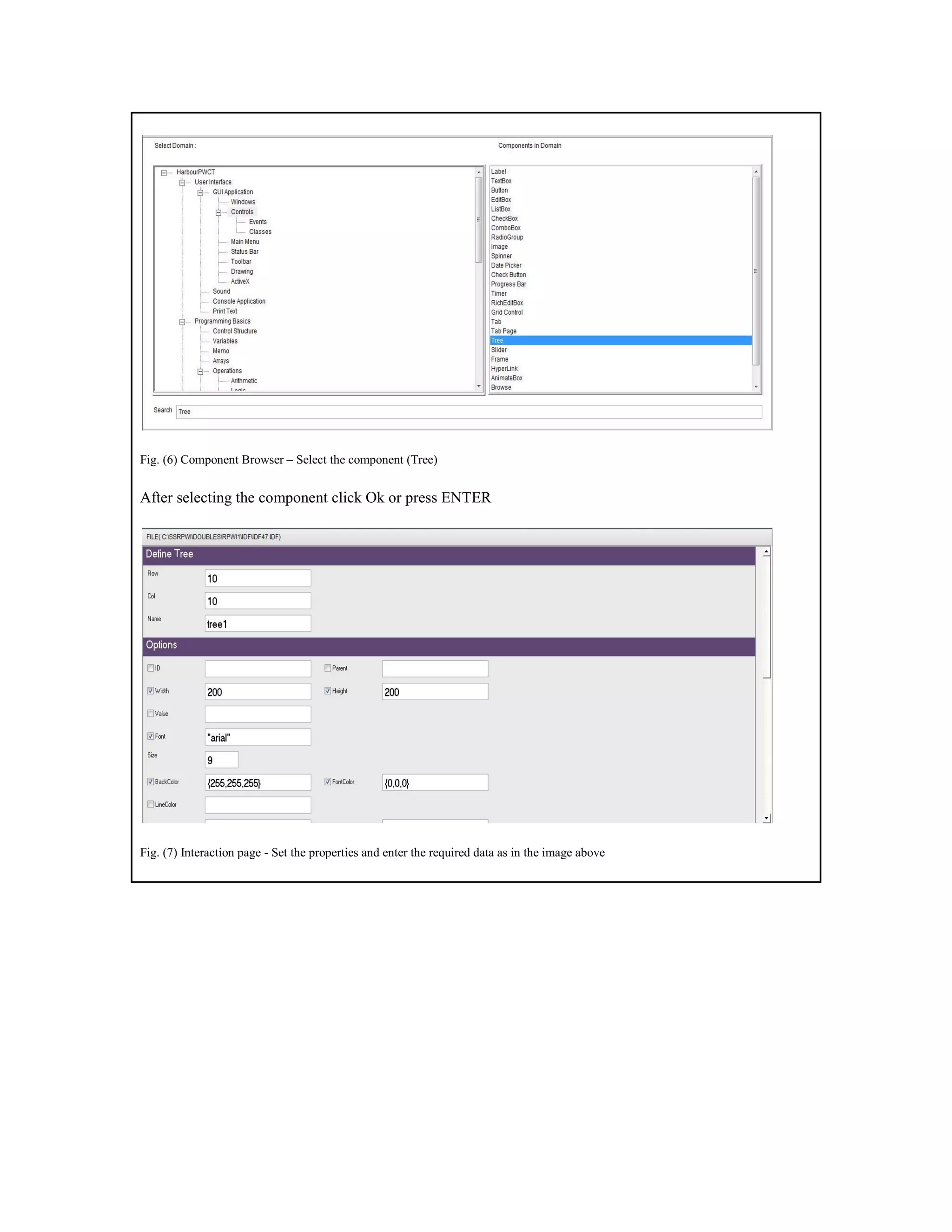This screenshot has height=1232, width=952.
Task: Choose HyperLink component from list
Action: (621, 369)
